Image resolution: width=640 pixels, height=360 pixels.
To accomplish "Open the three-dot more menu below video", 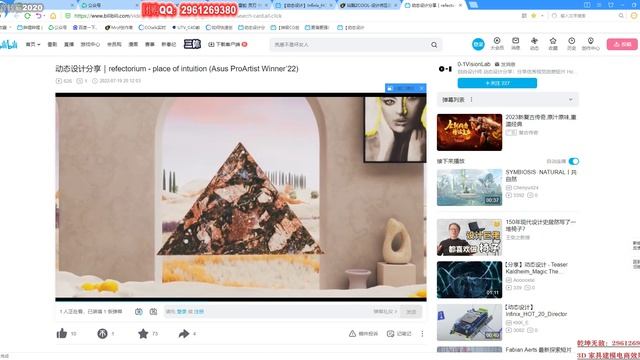I will (x=422, y=333).
